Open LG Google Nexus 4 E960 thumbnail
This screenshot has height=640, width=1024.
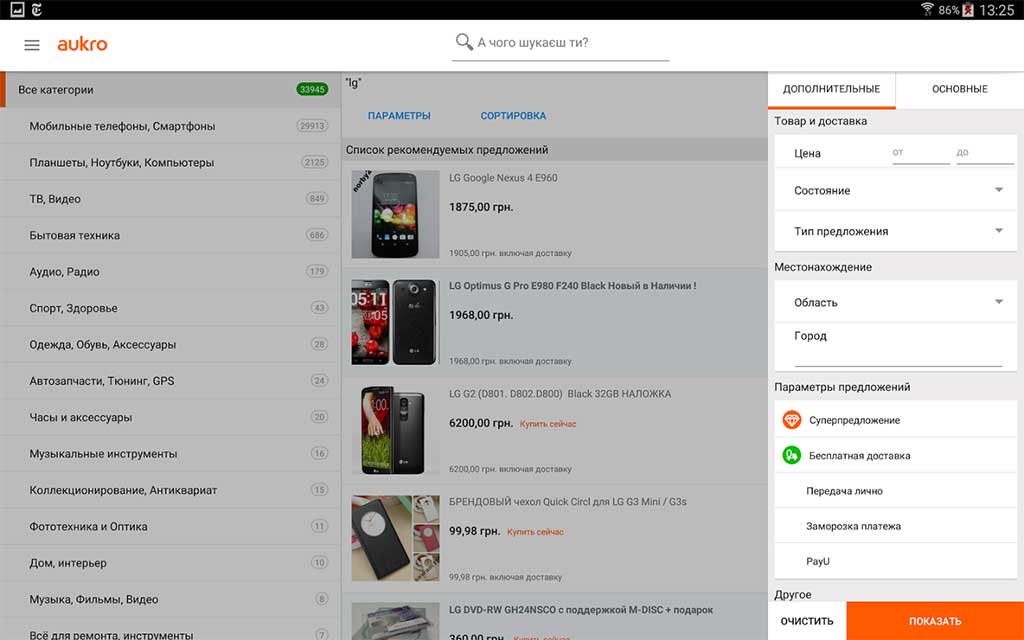(x=395, y=214)
